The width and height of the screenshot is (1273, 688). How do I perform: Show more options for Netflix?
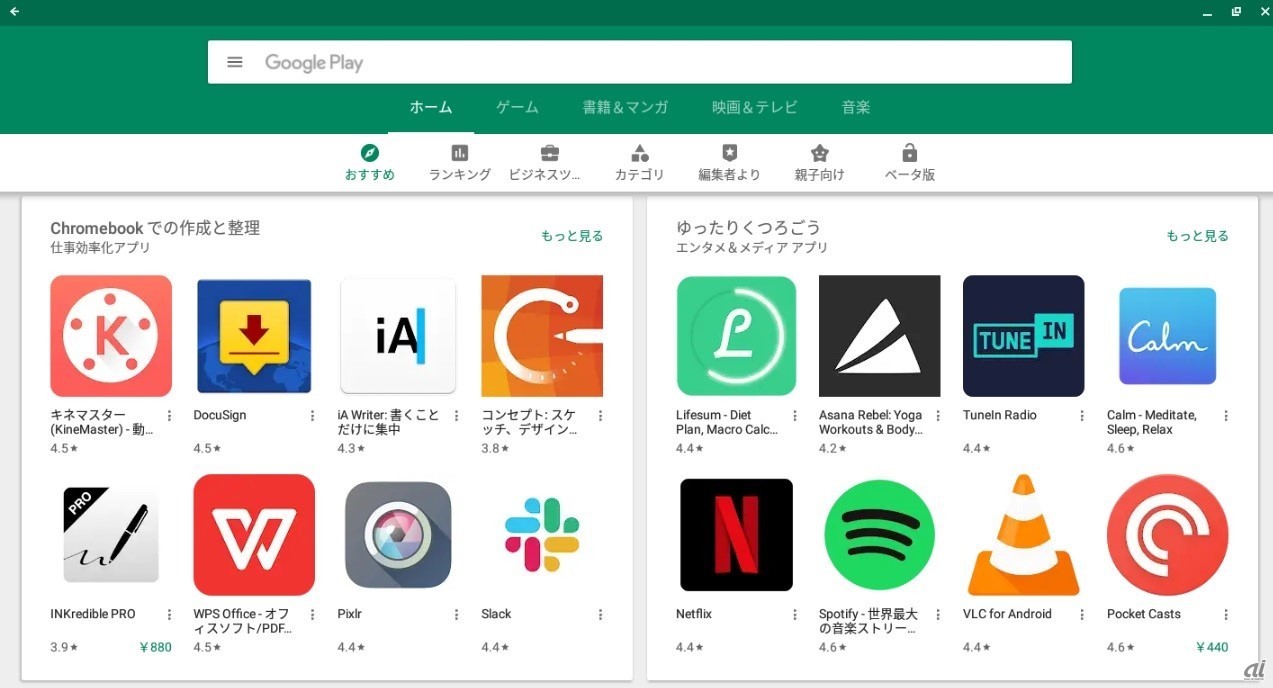tap(795, 615)
